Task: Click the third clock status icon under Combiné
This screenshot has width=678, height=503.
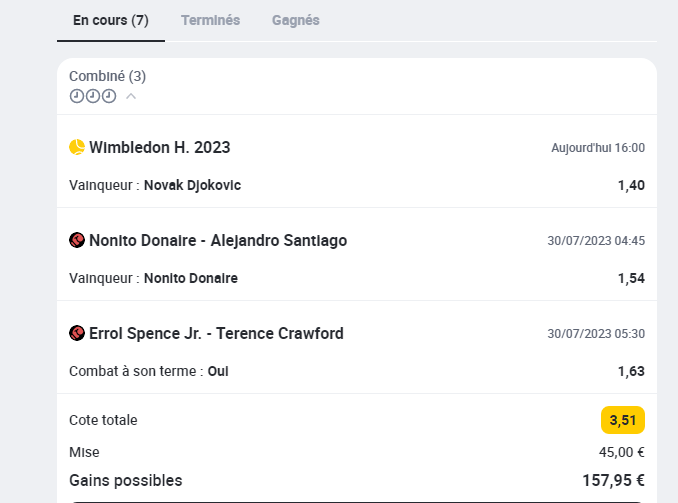Action: coord(109,96)
